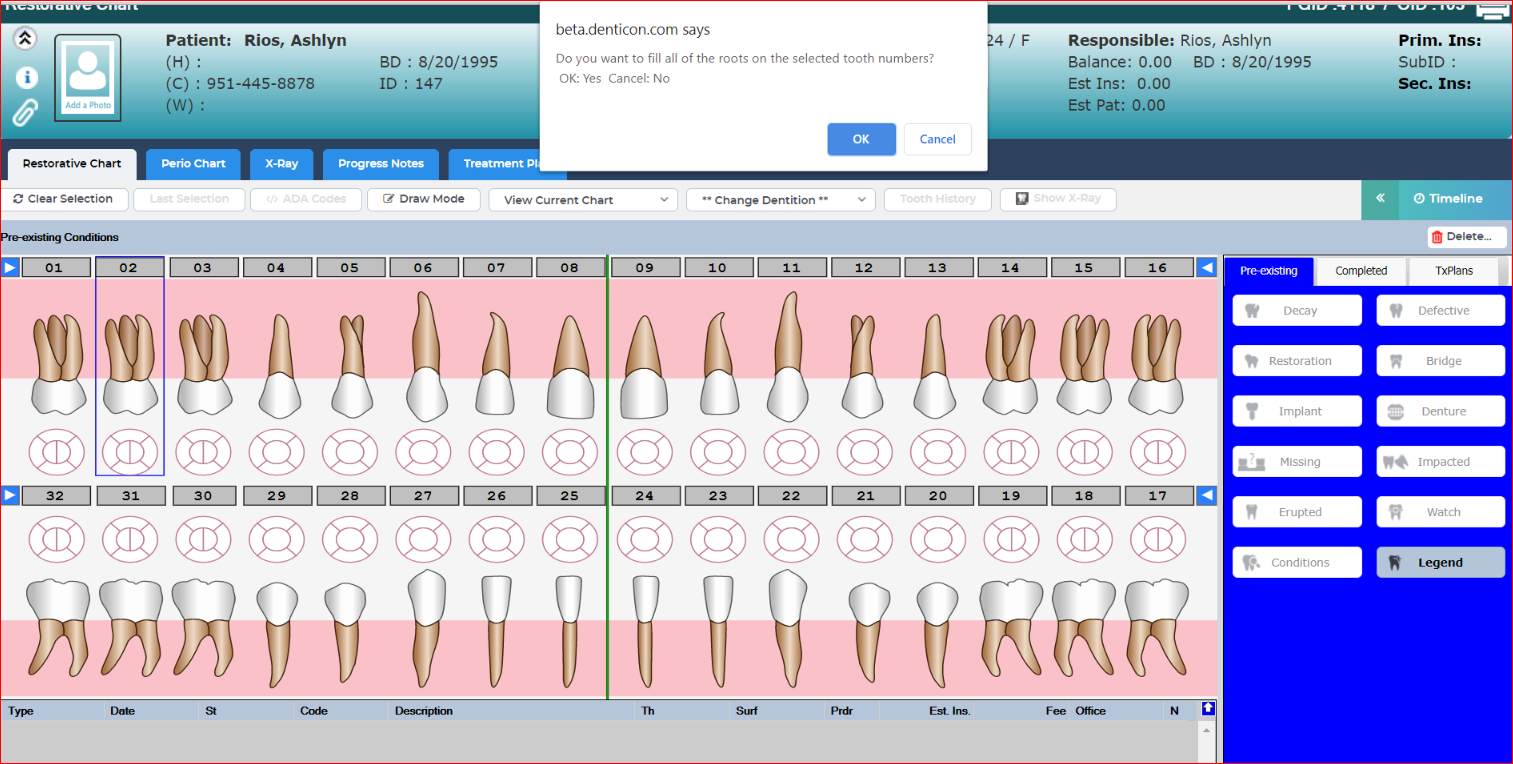This screenshot has height=764, width=1513.
Task: Open the chart Legend
Action: tap(1440, 561)
